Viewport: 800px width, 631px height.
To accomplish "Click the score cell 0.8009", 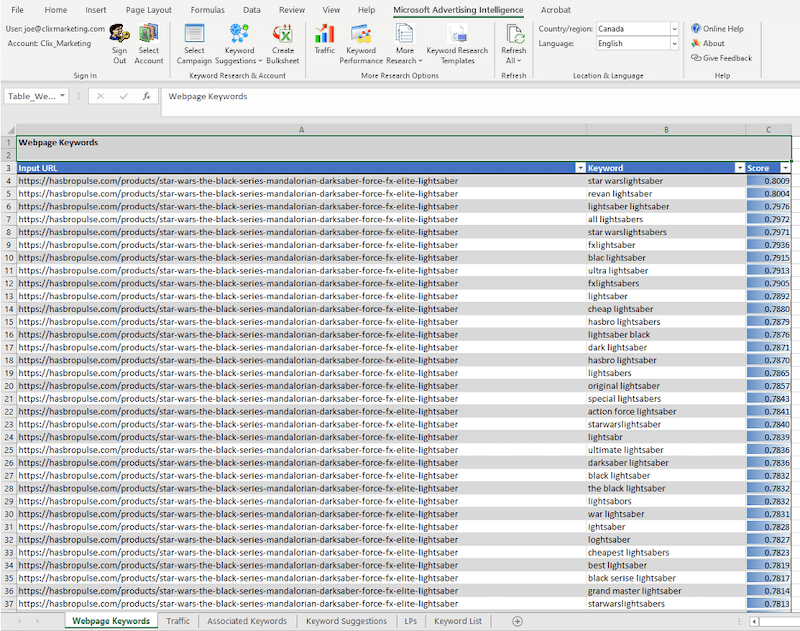I will 768,181.
